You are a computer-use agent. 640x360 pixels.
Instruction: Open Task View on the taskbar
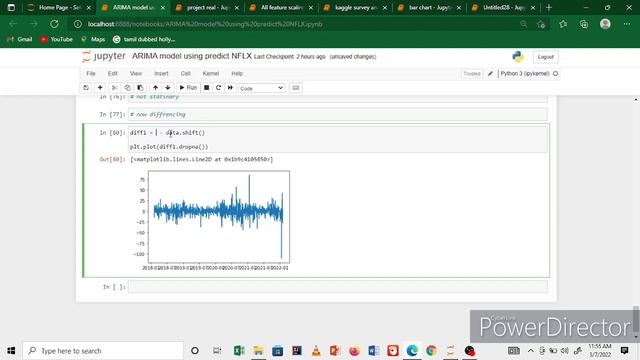(x=217, y=351)
